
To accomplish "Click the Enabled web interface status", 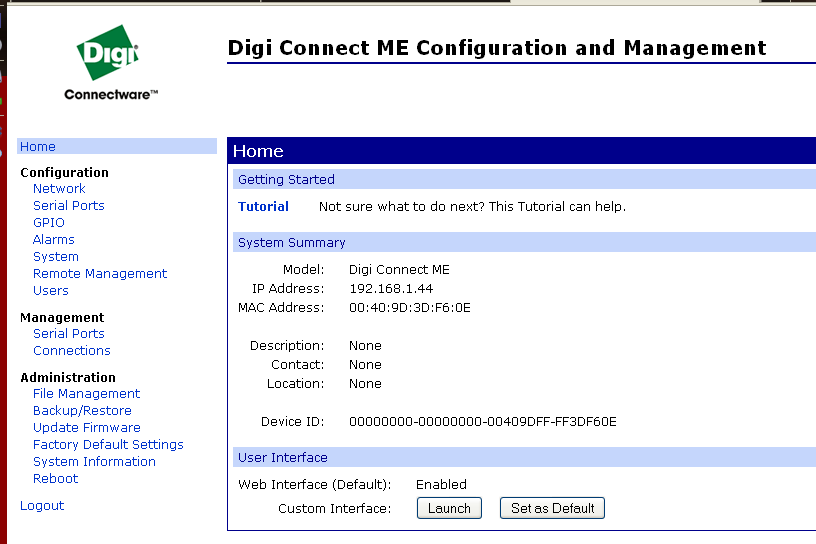I will 441,485.
